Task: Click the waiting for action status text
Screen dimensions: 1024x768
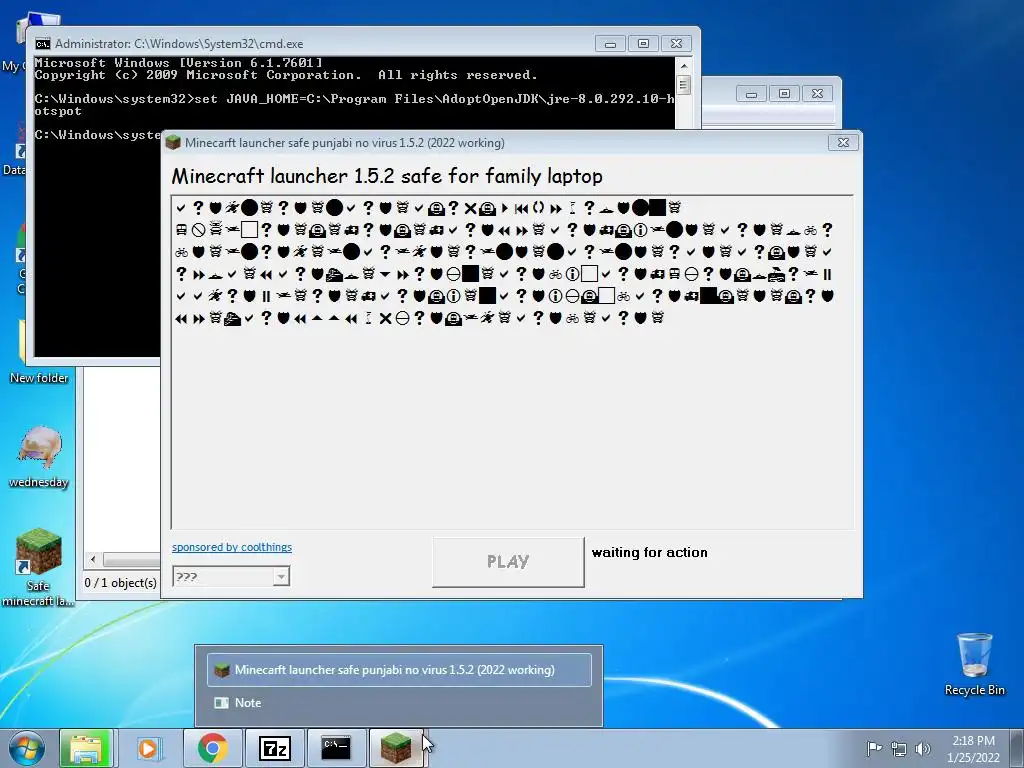Action: [650, 552]
